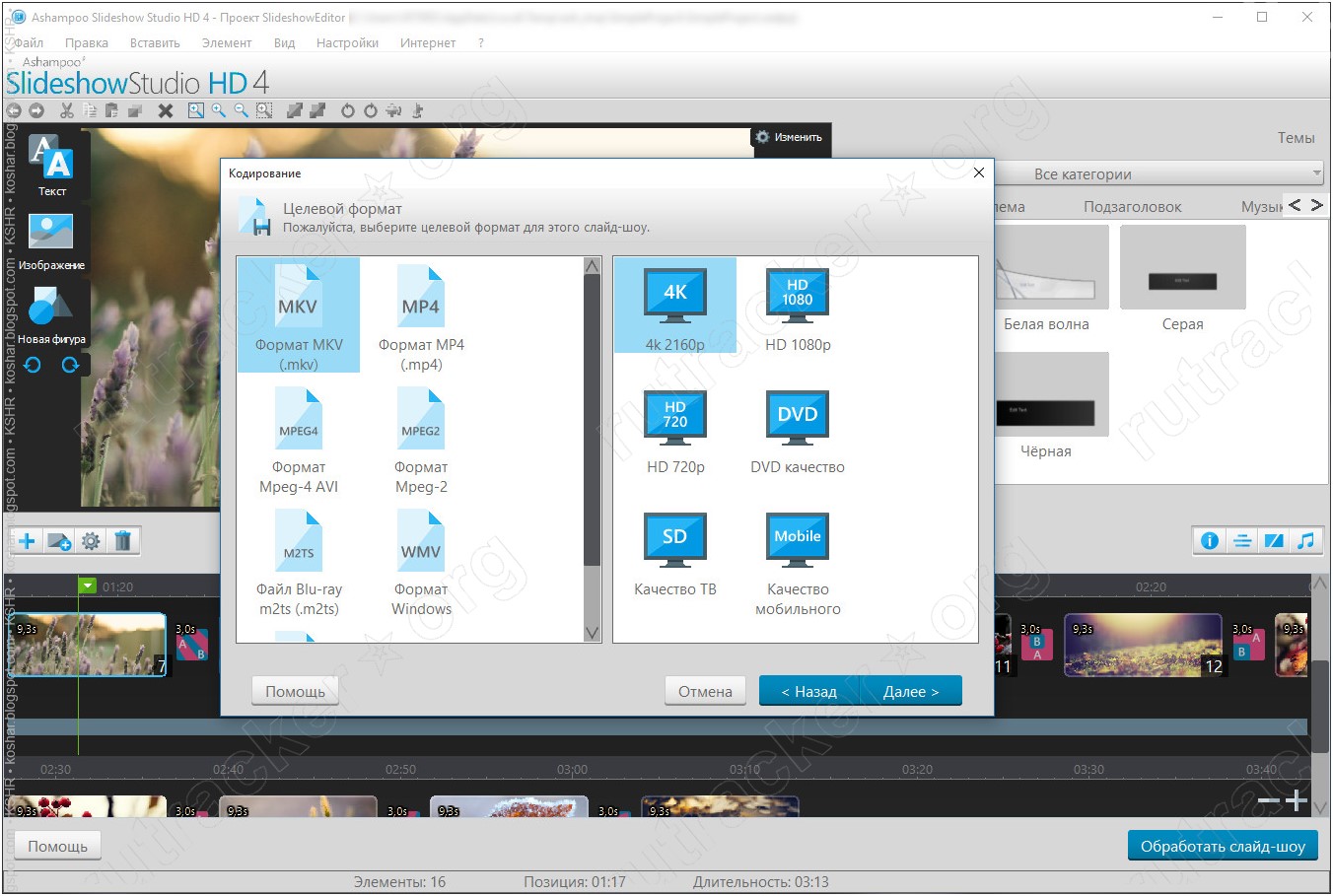This screenshot has height=896, width=1333.
Task: Select the Blu-ray m2ts file format
Action: coord(299,562)
